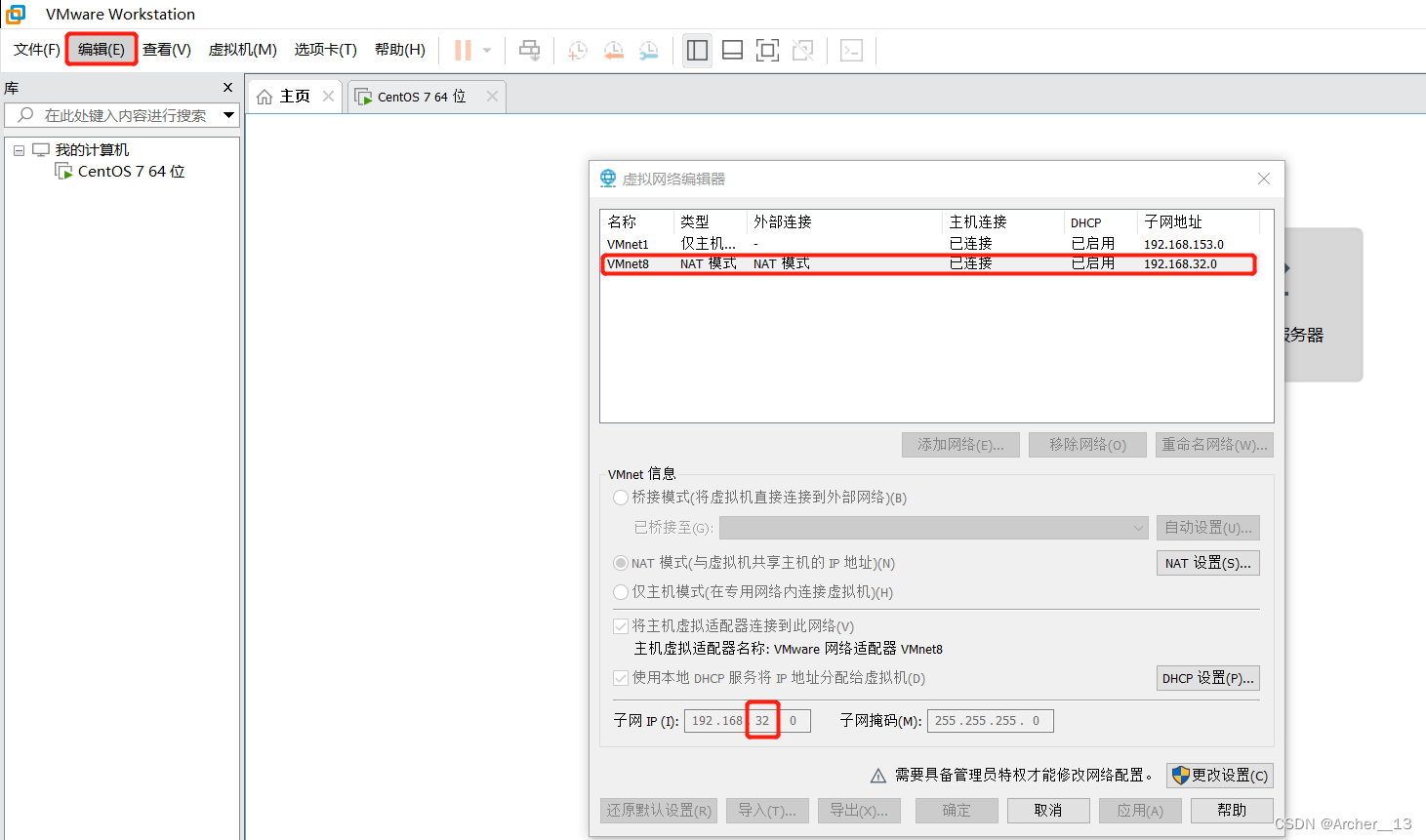This screenshot has height=840, width=1426.
Task: Close the CentOS 7 64 位 tab
Action: 492,96
